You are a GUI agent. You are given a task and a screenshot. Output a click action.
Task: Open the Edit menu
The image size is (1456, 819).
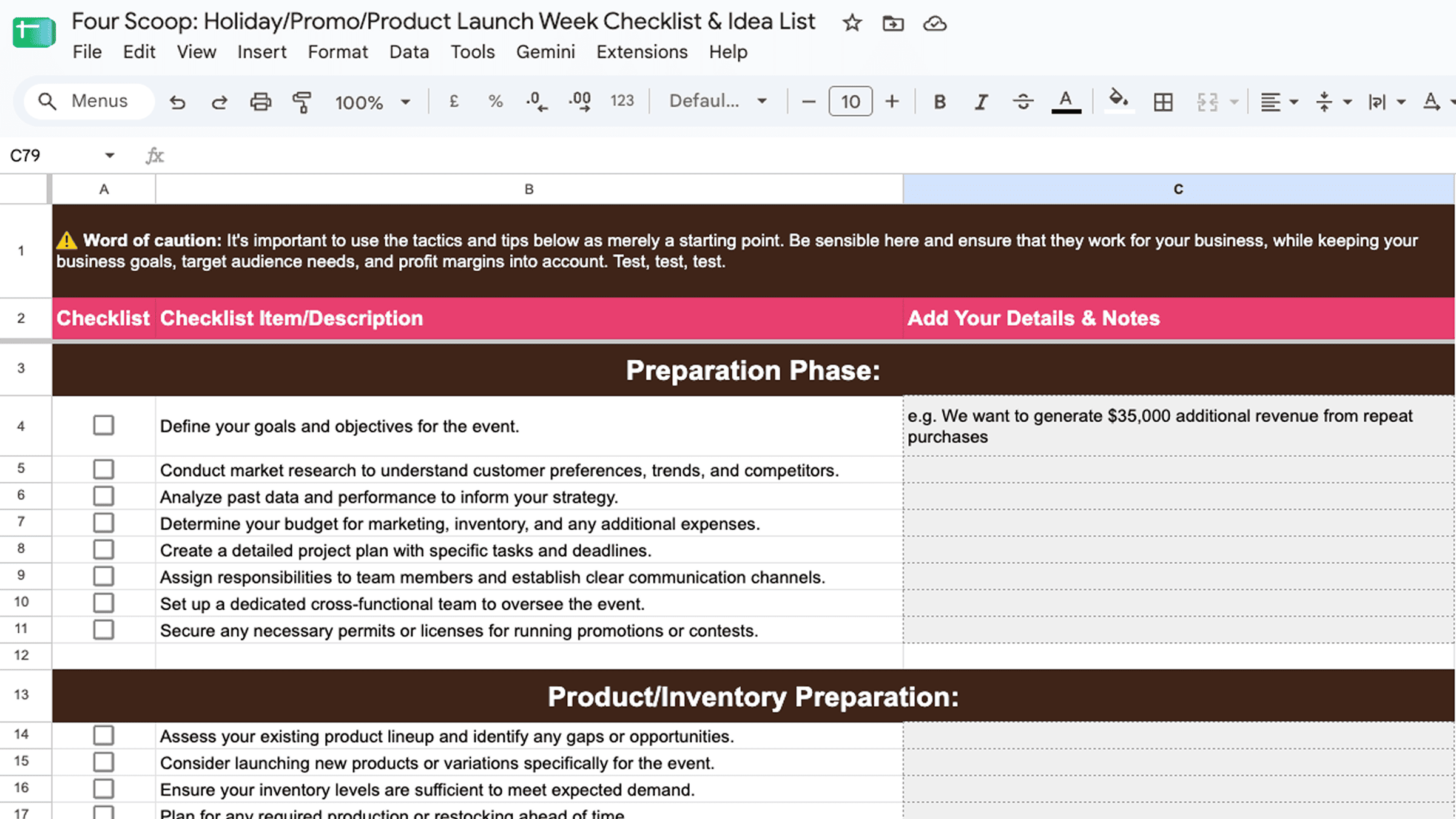pyautogui.click(x=139, y=52)
